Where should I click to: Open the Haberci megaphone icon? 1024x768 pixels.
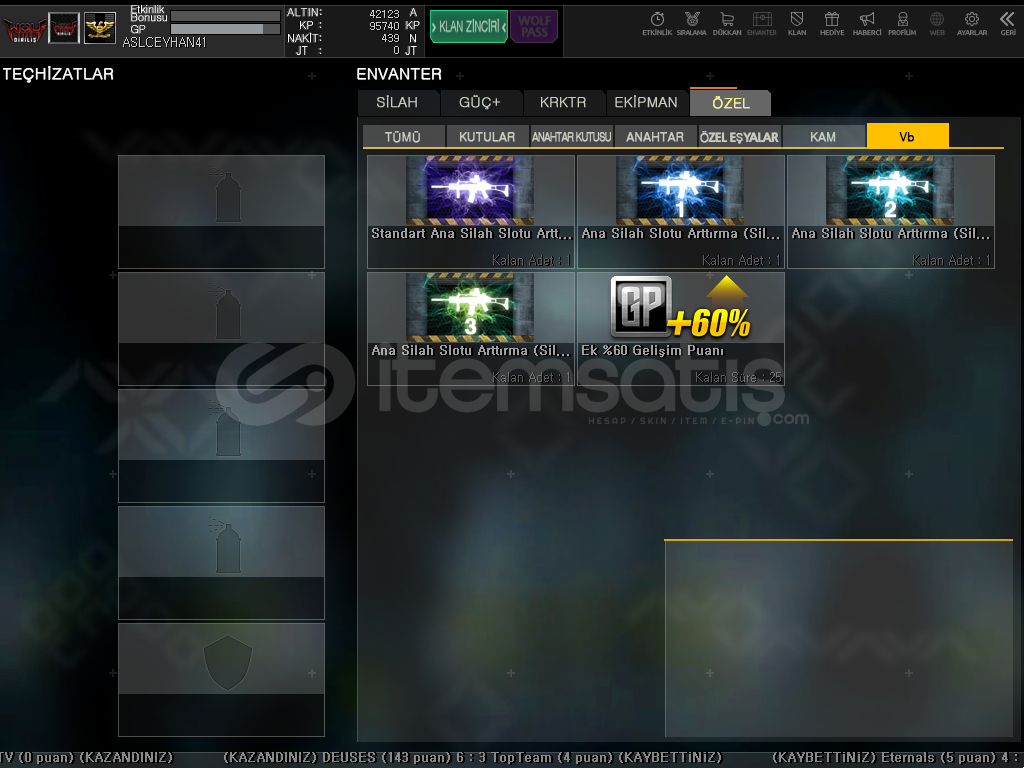[x=867, y=24]
